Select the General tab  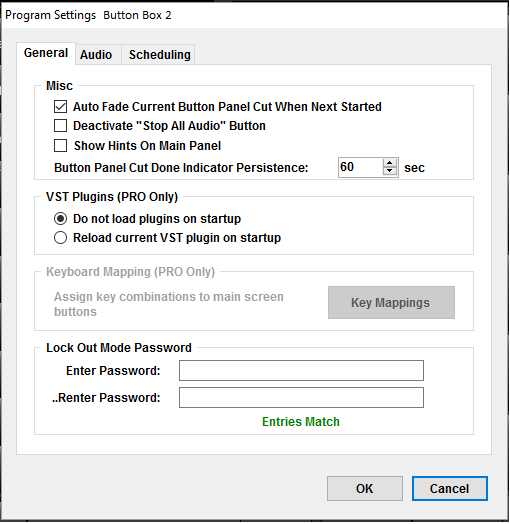46,53
